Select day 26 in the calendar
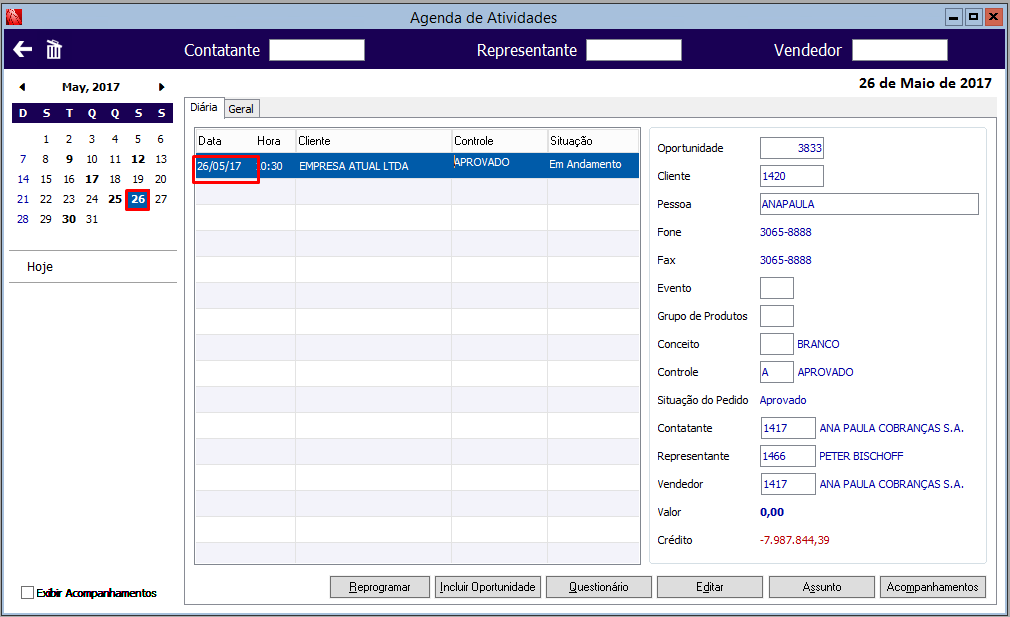 tap(138, 199)
